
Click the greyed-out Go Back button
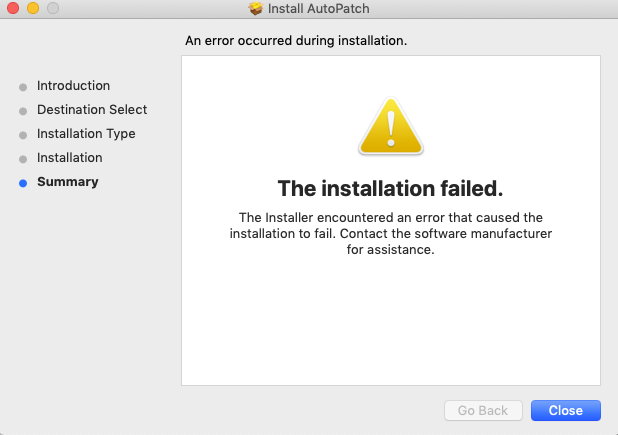(x=483, y=411)
